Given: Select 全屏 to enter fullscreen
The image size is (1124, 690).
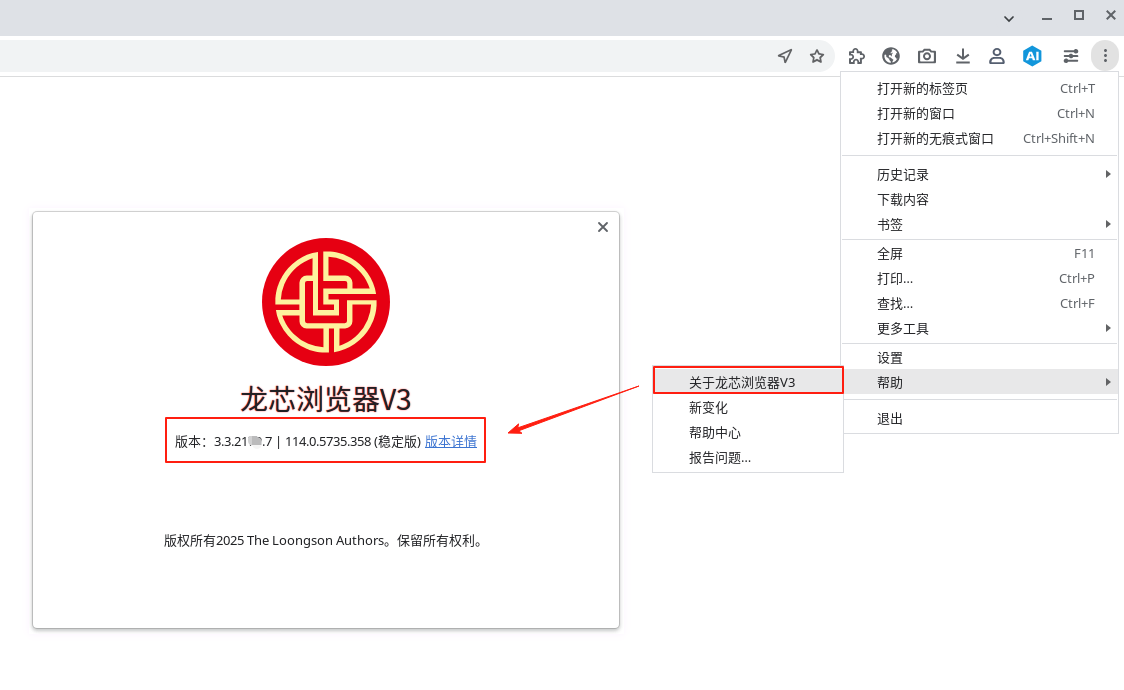Looking at the screenshot, I should click(980, 254).
